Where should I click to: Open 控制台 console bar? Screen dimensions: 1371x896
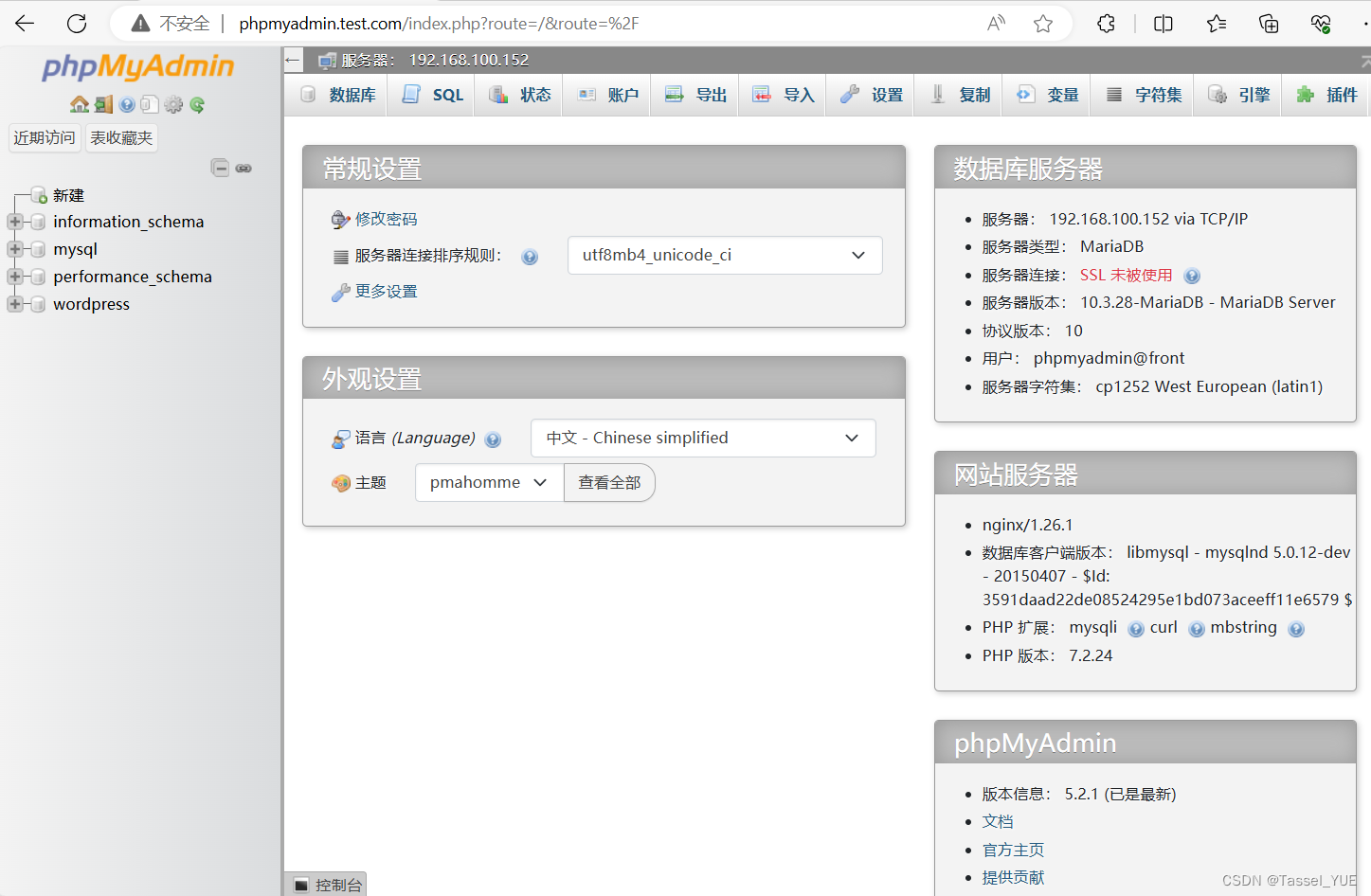point(326,885)
